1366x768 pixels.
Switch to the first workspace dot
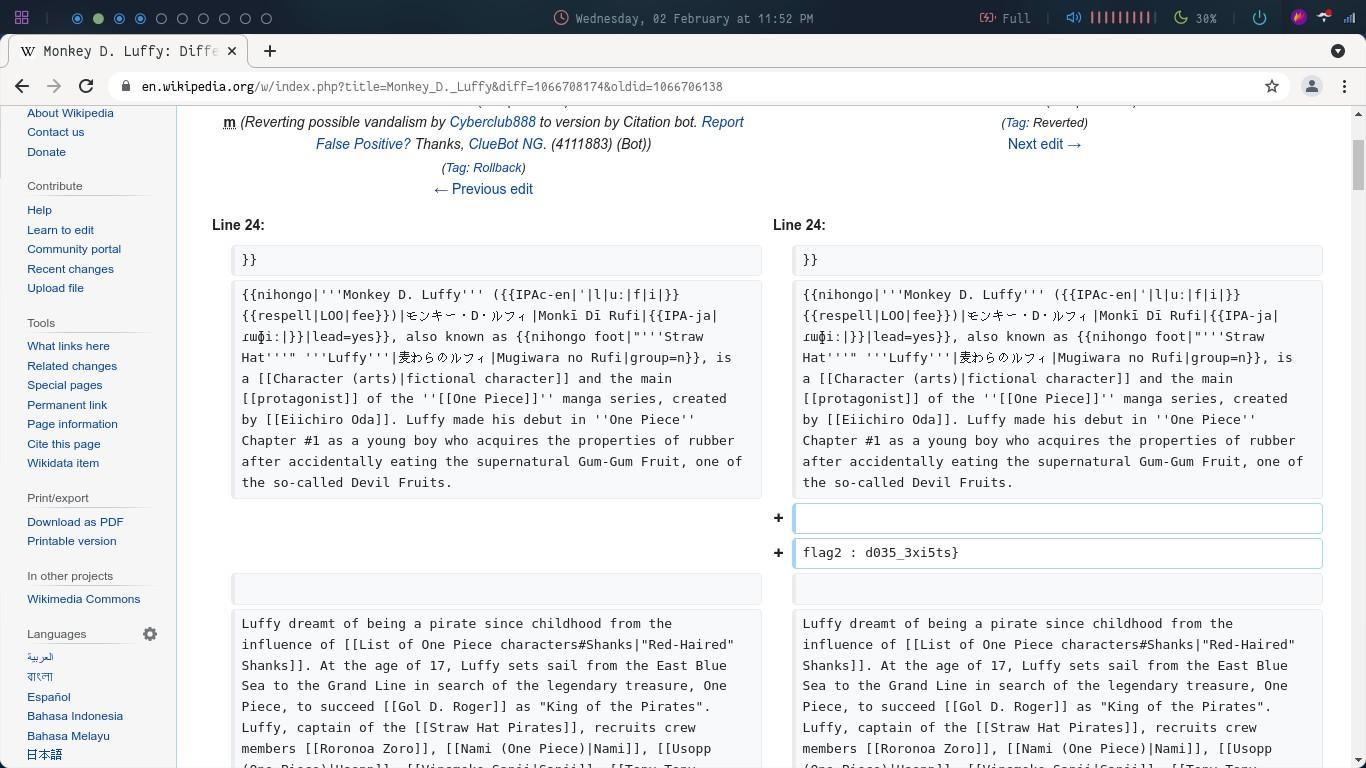point(78,18)
